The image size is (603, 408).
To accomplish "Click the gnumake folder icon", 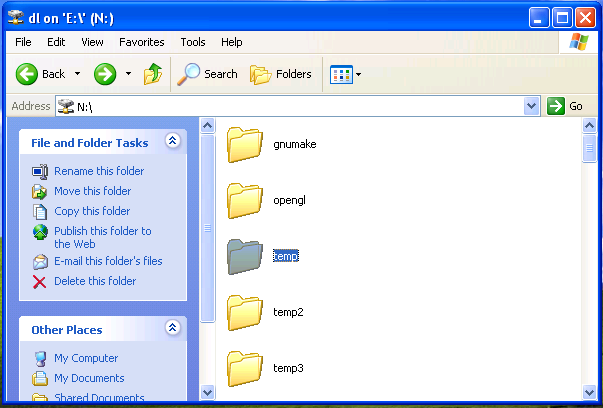I will click(x=245, y=145).
